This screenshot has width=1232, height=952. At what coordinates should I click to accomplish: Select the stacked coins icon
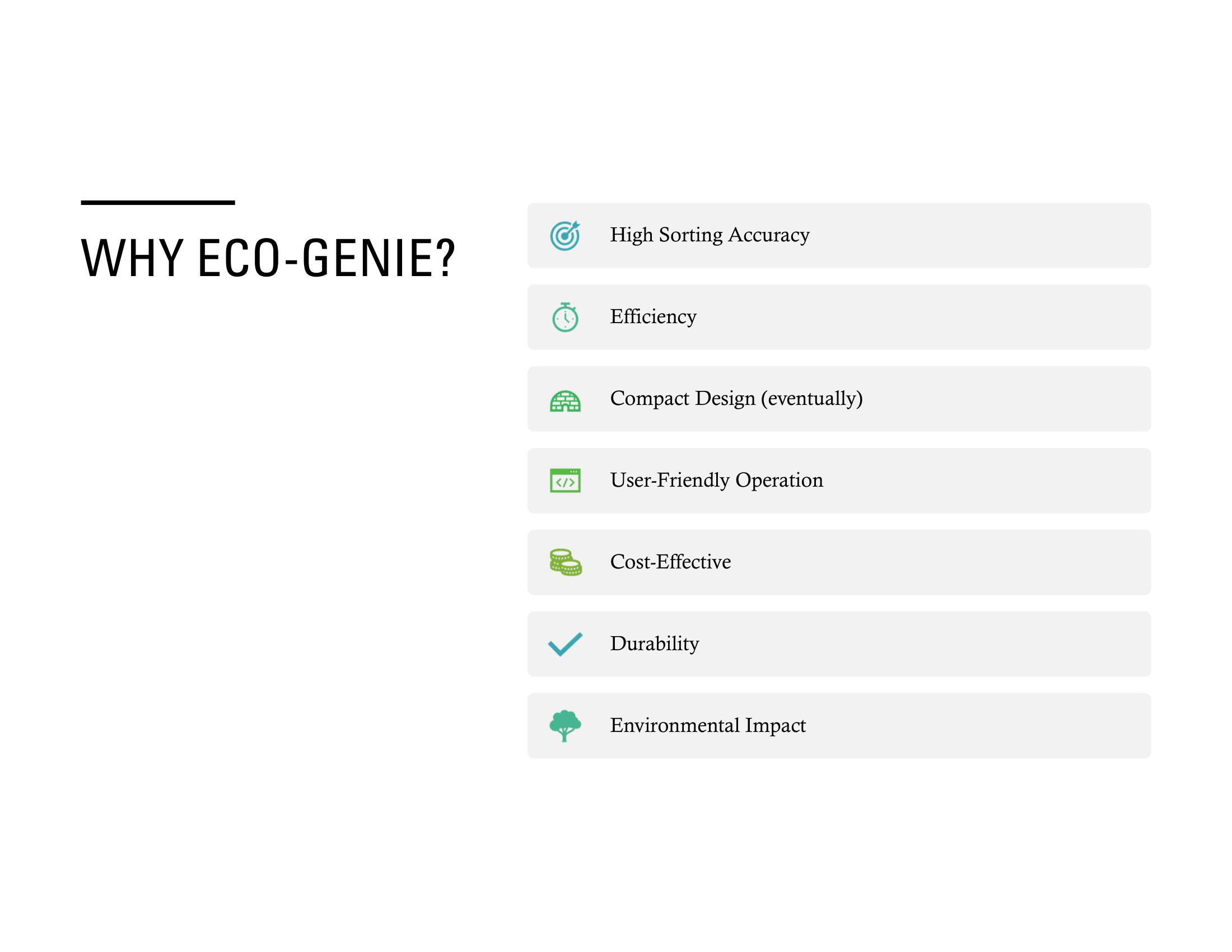click(x=565, y=562)
